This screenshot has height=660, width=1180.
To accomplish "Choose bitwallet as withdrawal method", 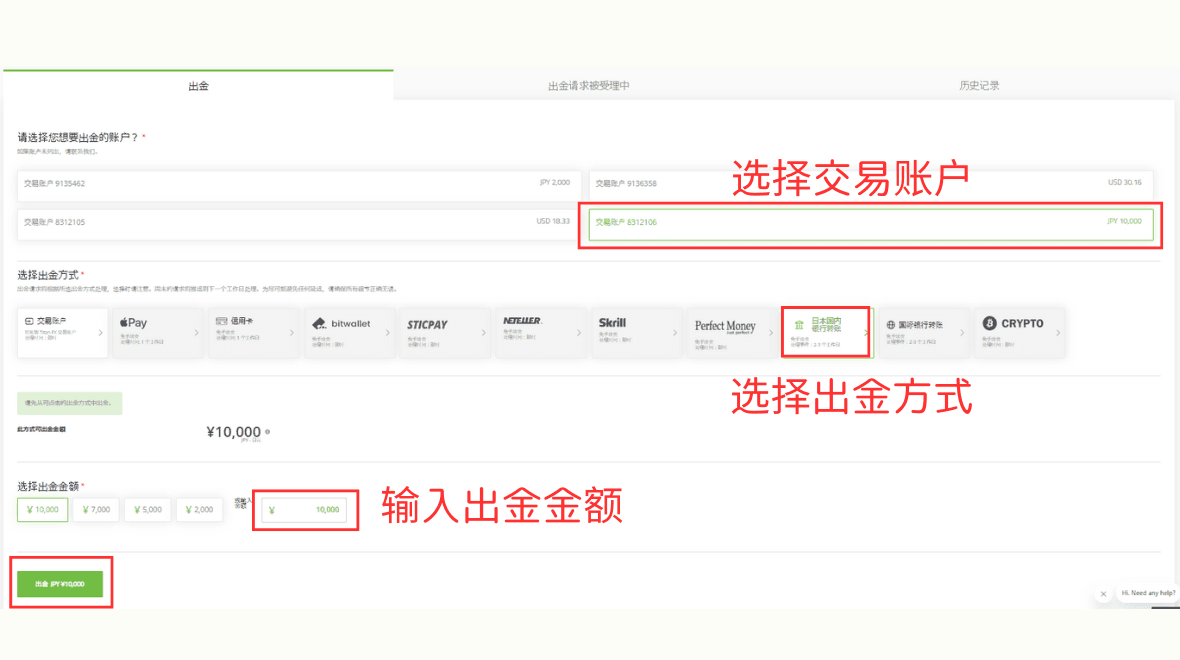I will [346, 332].
